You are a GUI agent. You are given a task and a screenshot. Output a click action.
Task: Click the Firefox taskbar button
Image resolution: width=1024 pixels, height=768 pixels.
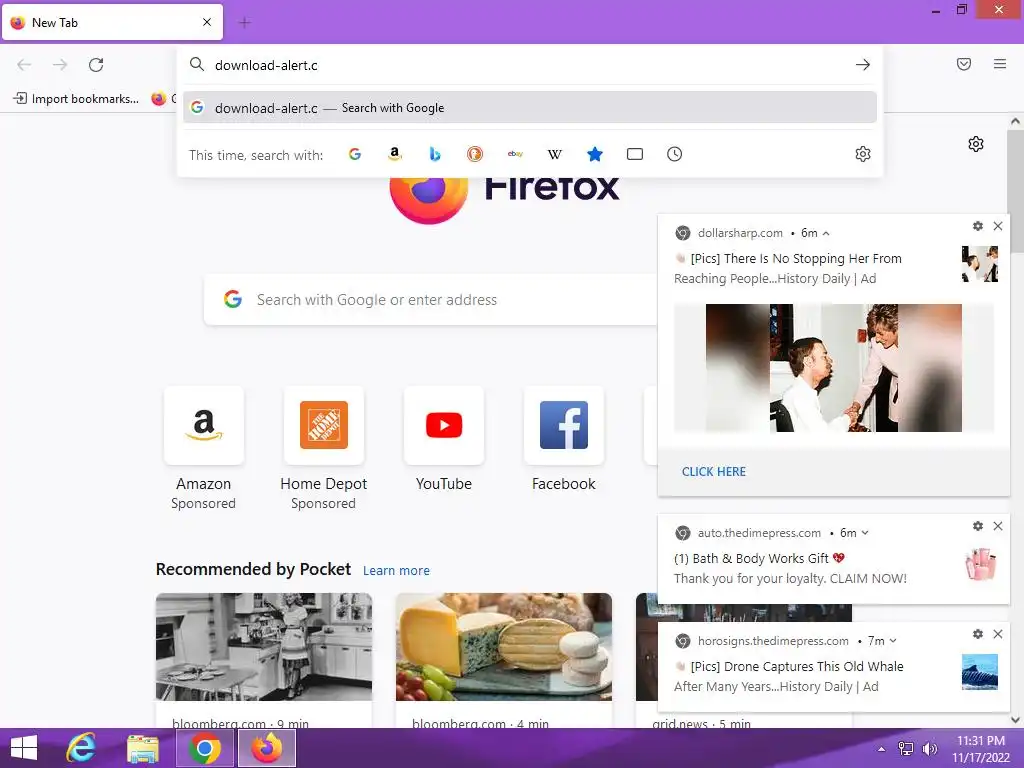tap(267, 748)
